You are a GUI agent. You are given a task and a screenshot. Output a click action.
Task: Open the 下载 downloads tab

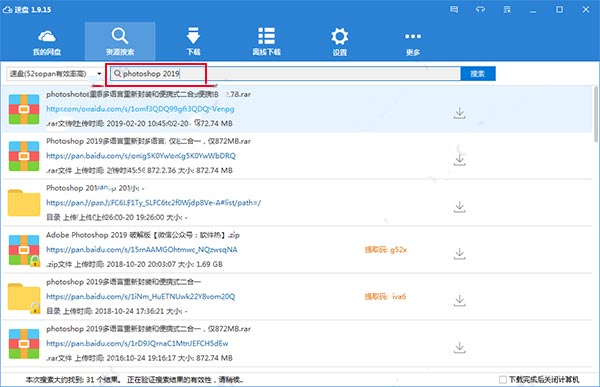[193, 41]
